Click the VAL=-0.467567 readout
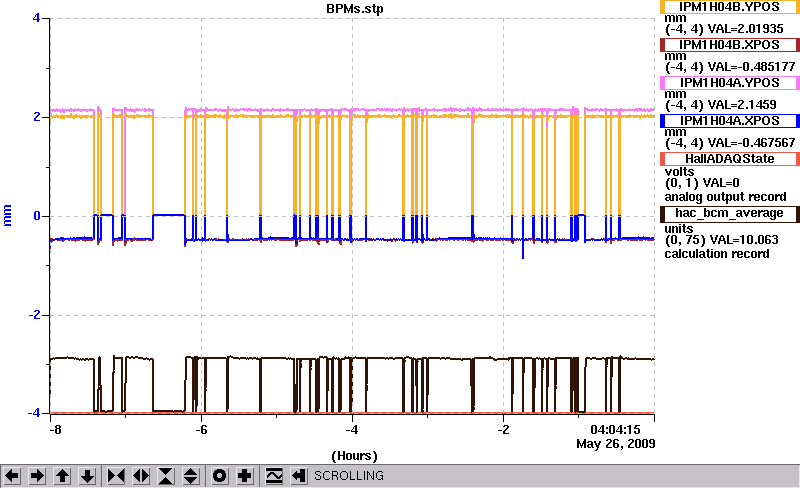 point(752,143)
